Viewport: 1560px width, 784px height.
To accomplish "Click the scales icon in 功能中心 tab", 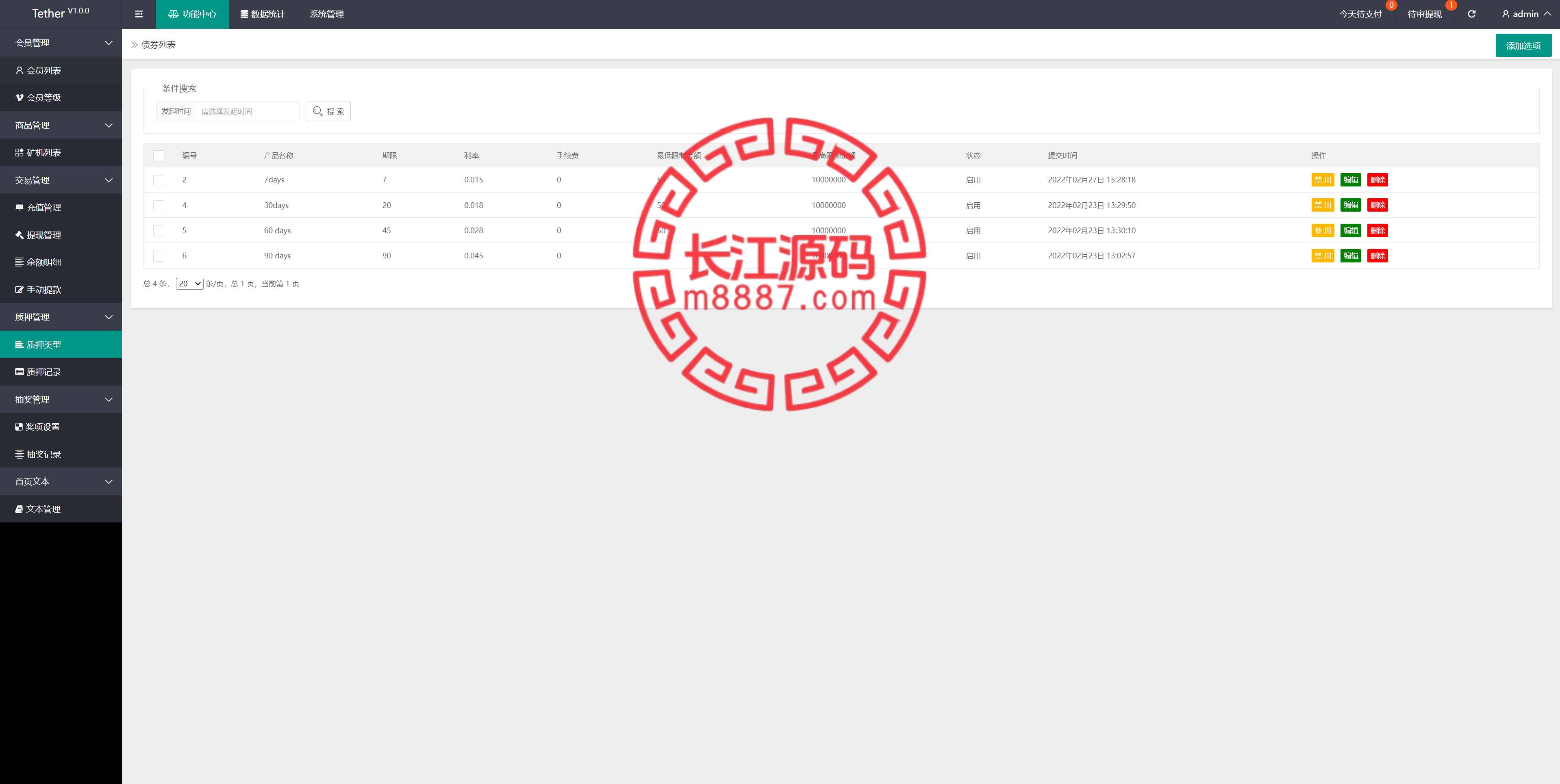I will point(173,14).
